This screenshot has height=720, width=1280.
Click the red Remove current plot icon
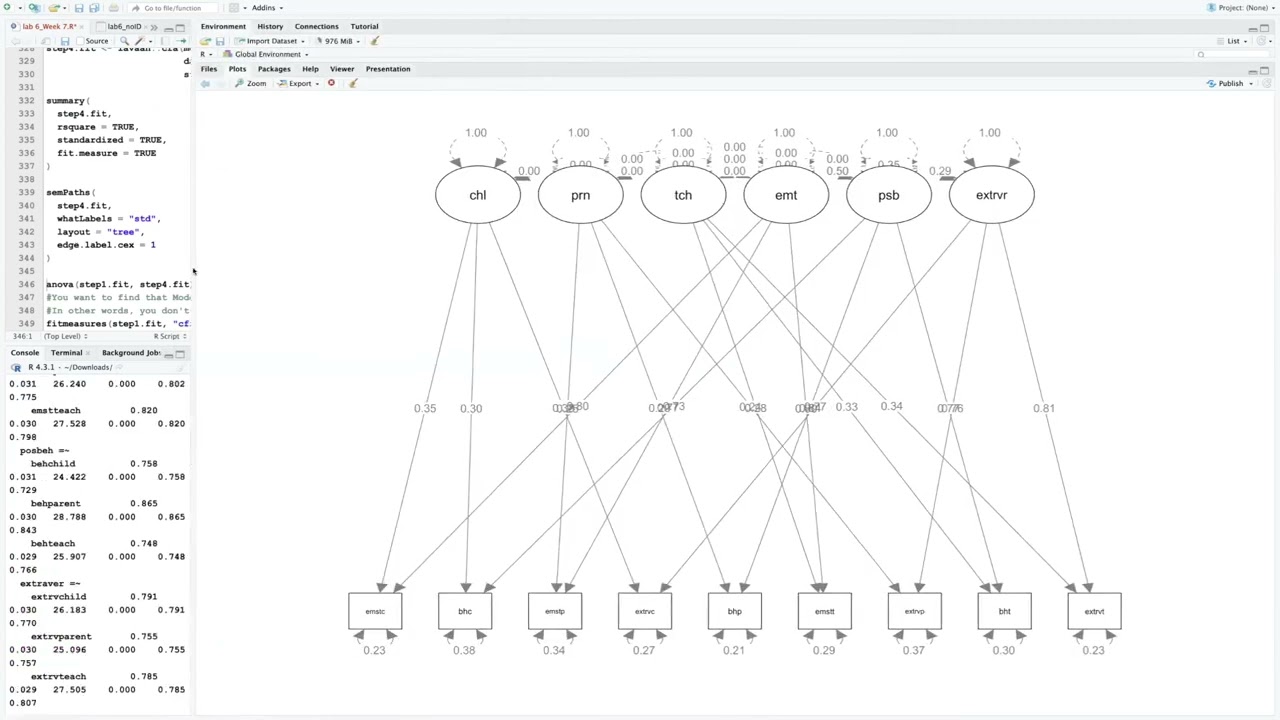(331, 84)
